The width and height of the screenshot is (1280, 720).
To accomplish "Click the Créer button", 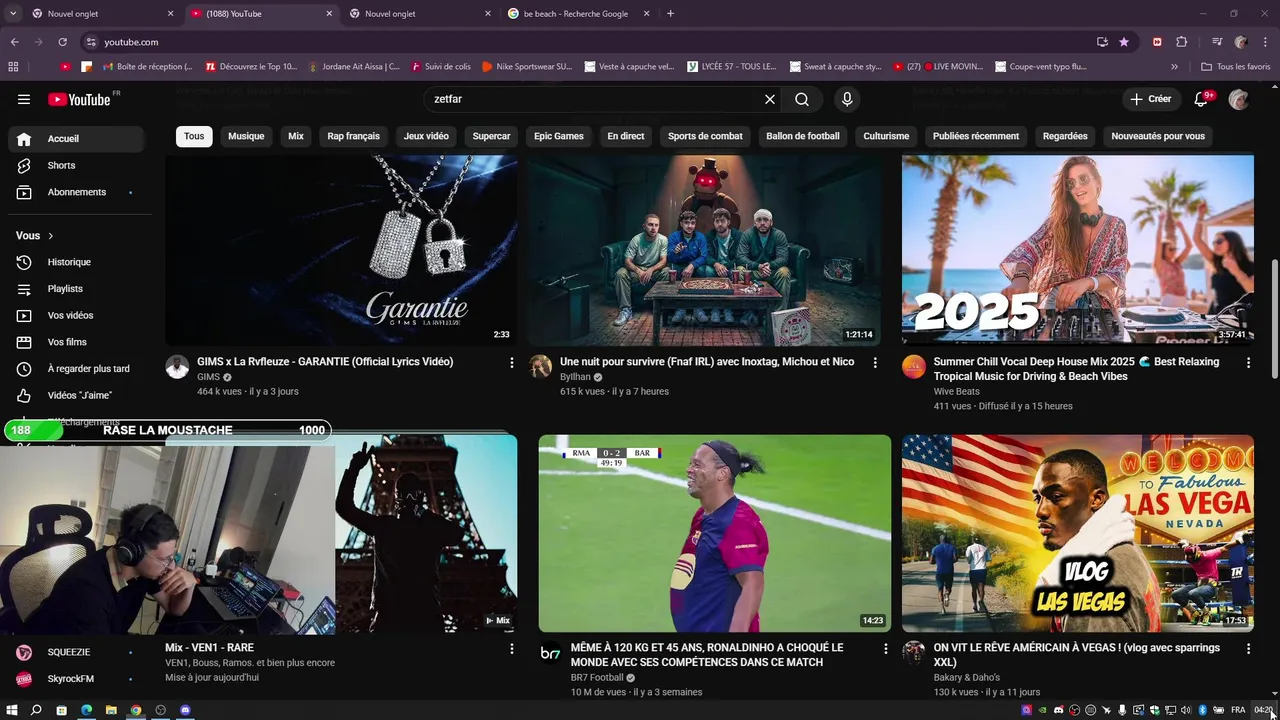I will click(x=1150, y=99).
